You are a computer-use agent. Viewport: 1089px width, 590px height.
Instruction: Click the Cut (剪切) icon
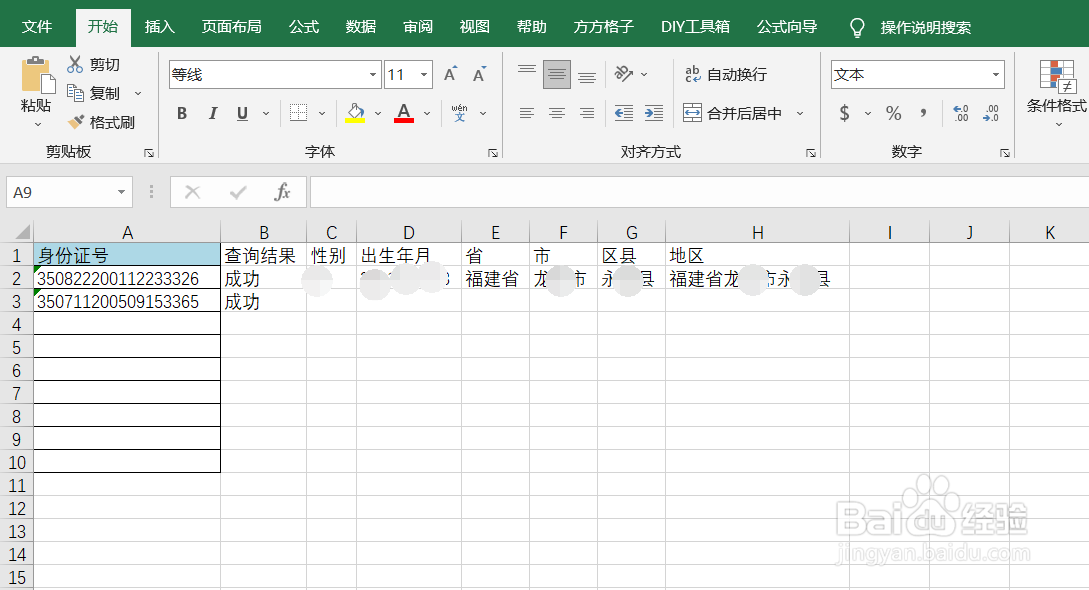coord(76,63)
